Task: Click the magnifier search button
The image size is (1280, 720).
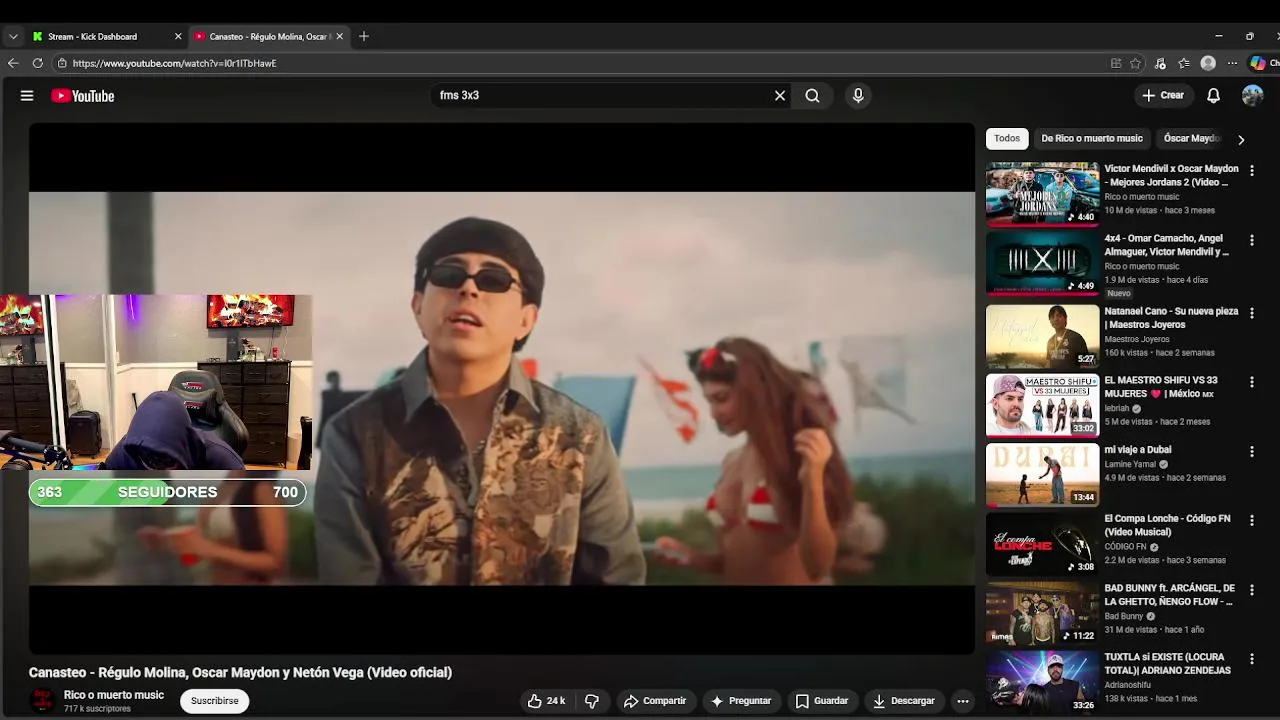Action: coord(812,96)
